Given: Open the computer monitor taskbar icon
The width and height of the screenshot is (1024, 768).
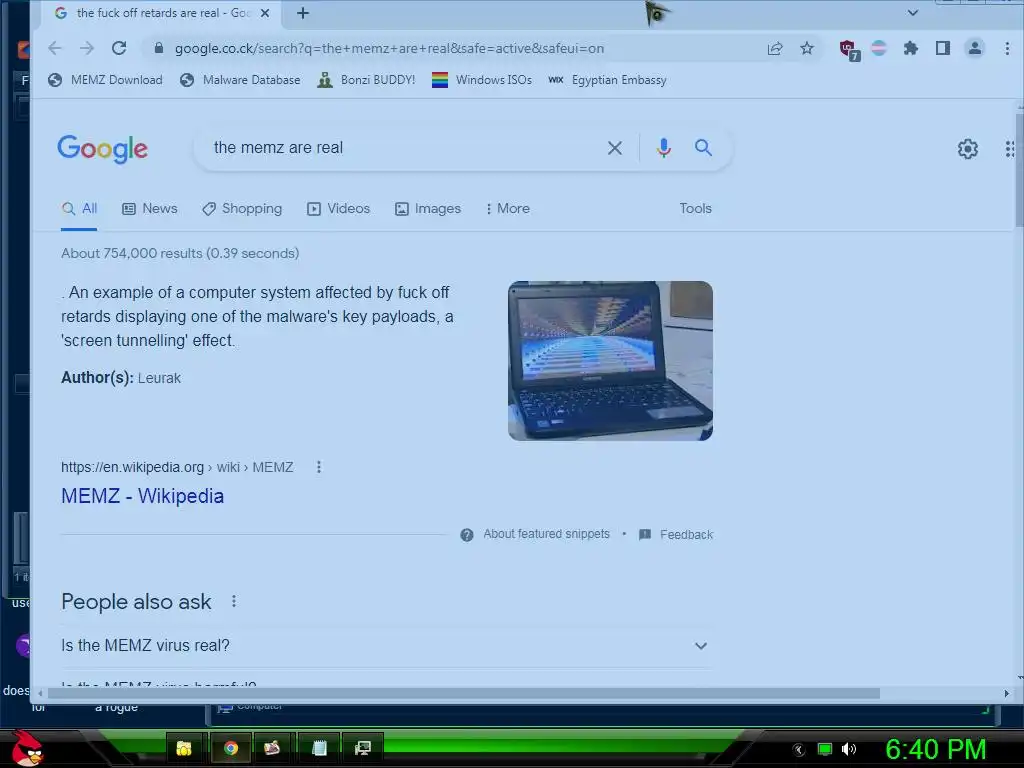Looking at the screenshot, I should pyautogui.click(x=362, y=748).
